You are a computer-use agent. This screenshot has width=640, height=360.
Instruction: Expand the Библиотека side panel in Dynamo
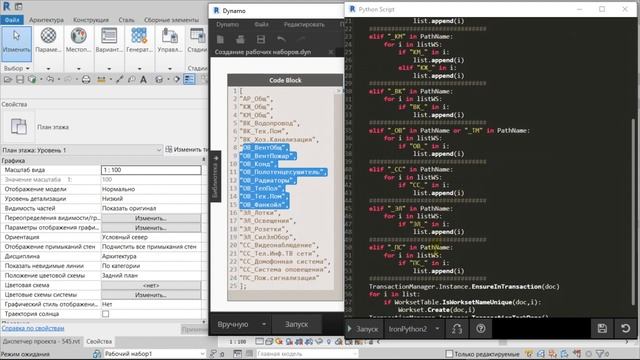click(x=216, y=177)
